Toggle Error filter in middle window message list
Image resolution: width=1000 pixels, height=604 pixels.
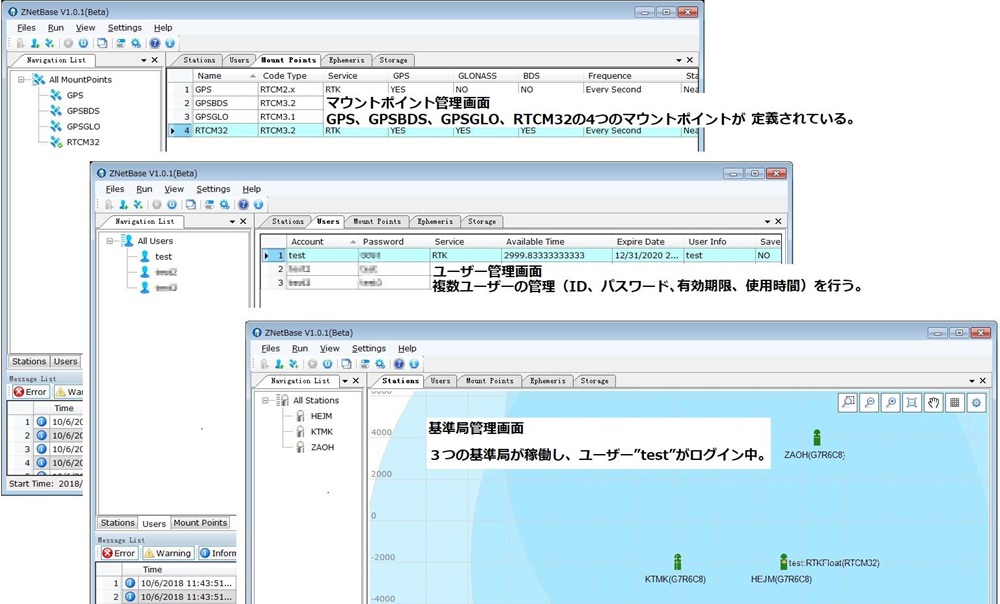(x=117, y=553)
